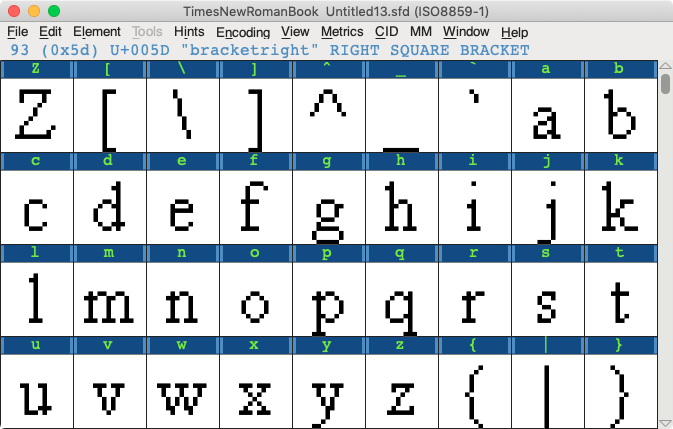This screenshot has height=429, width=673.
Task: Select the lowercase w glyph
Action: click(183, 391)
